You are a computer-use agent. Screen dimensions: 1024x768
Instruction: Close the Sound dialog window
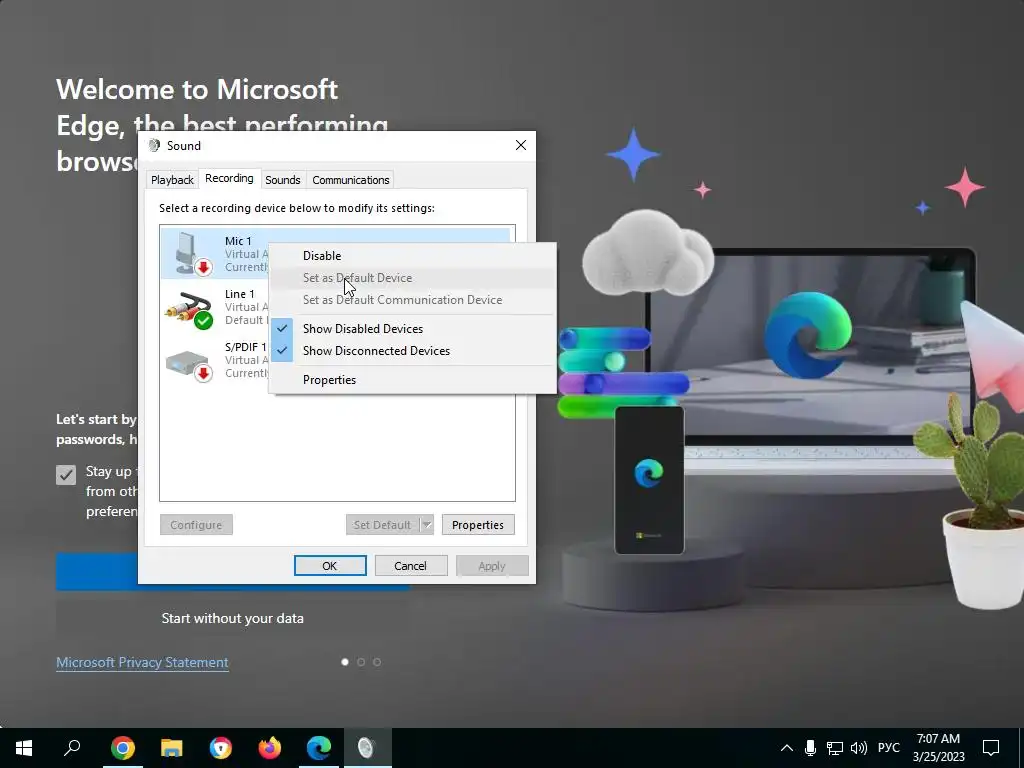pyautogui.click(x=520, y=145)
